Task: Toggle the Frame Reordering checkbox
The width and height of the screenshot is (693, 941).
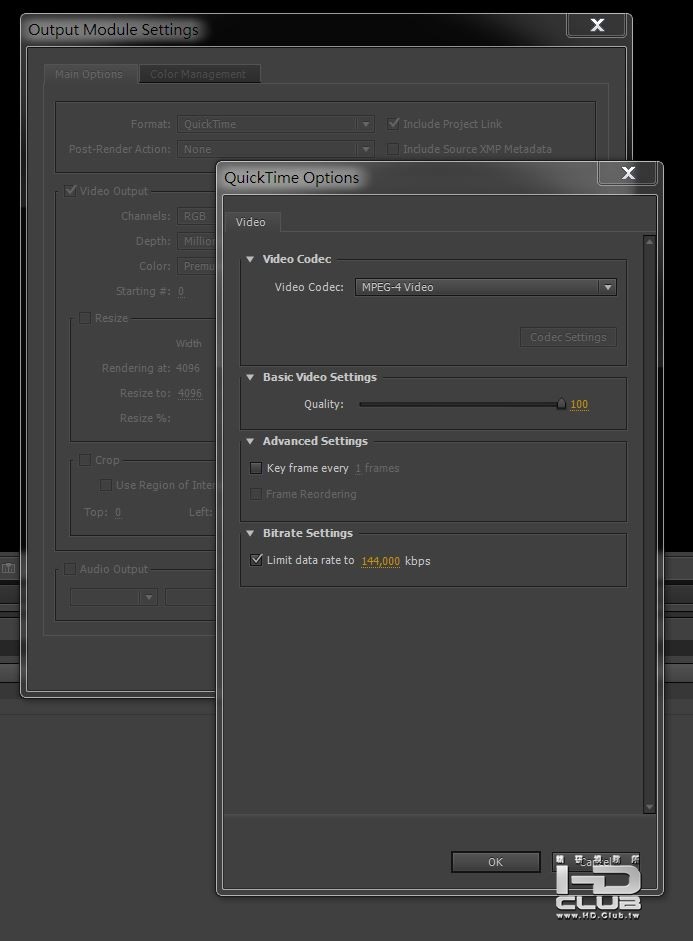Action: [x=256, y=494]
